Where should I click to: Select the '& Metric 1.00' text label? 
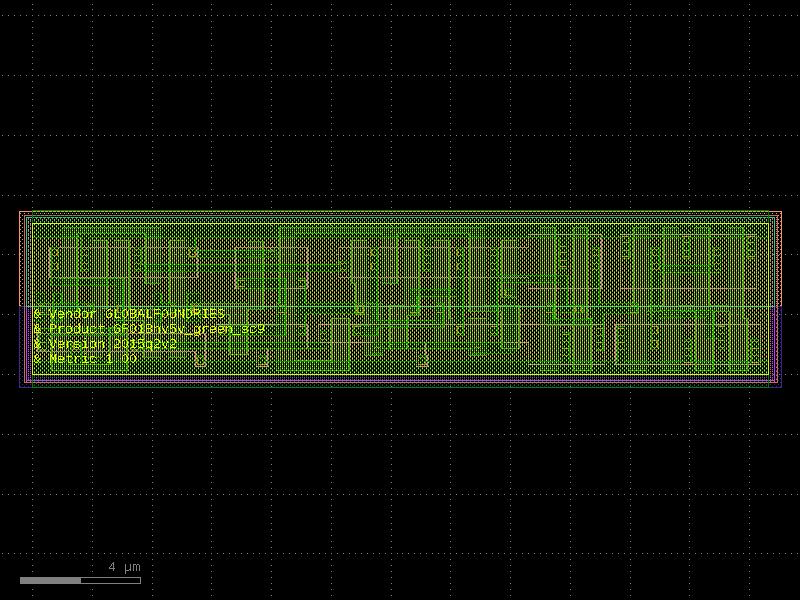(x=85, y=359)
